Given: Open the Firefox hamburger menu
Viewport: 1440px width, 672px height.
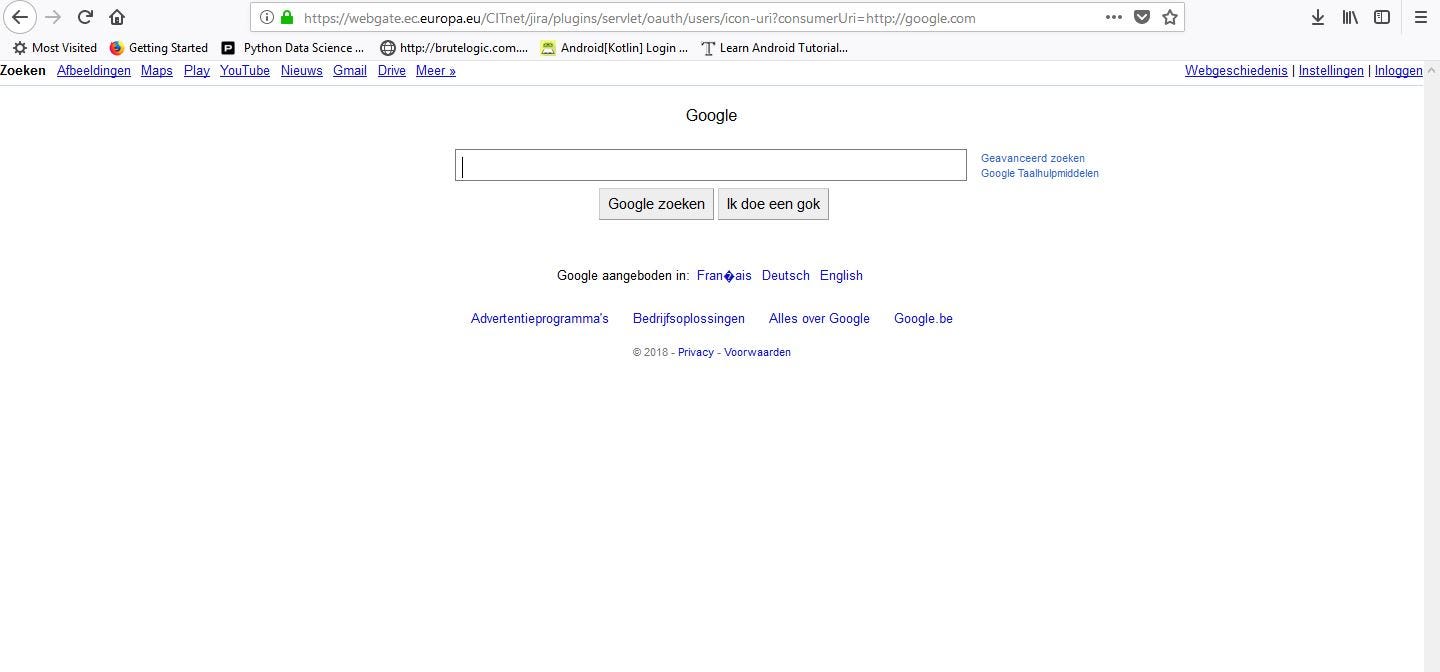Looking at the screenshot, I should coord(1421,17).
